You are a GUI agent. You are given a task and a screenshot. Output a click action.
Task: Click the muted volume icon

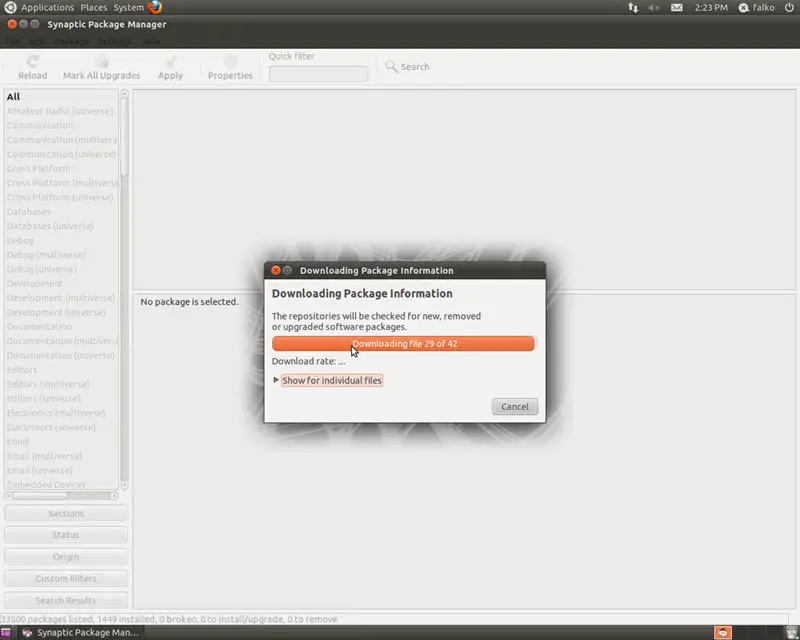coord(654,8)
